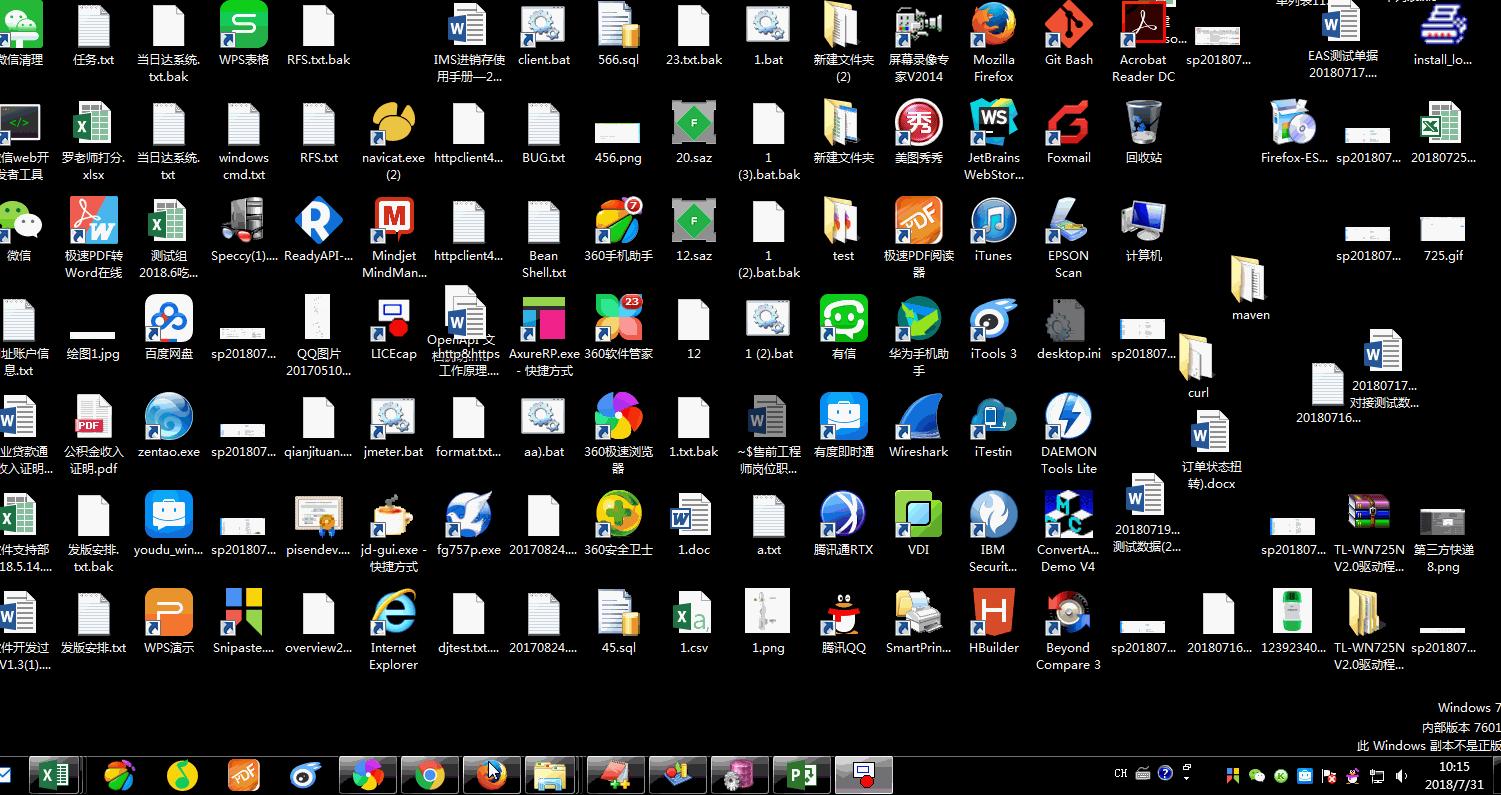Launch Git Bash from the desktop
The width and height of the screenshot is (1501, 795).
point(1068,26)
